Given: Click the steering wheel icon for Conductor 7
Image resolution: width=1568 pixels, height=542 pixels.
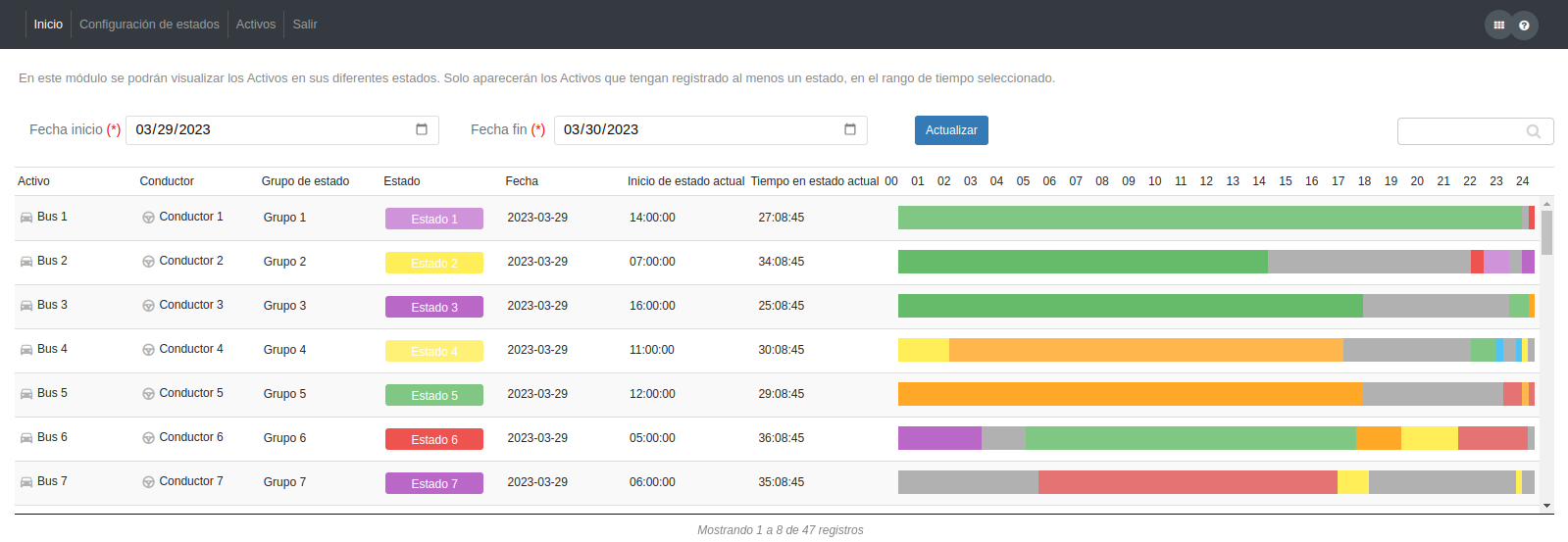Looking at the screenshot, I should [148, 482].
